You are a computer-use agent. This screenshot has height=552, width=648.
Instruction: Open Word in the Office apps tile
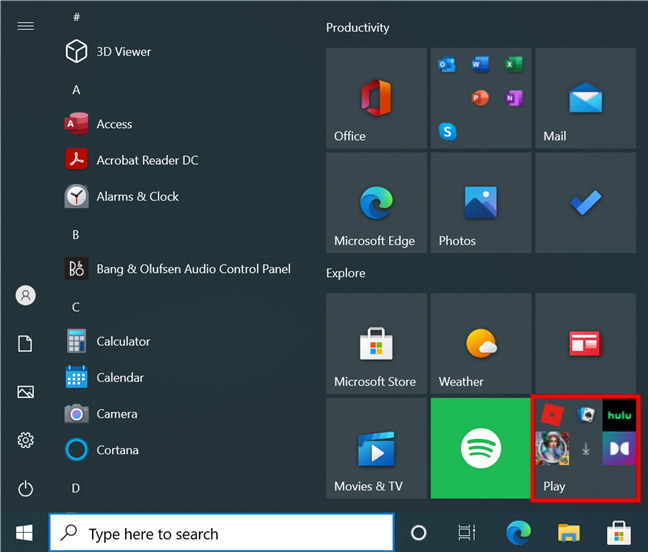click(x=480, y=64)
